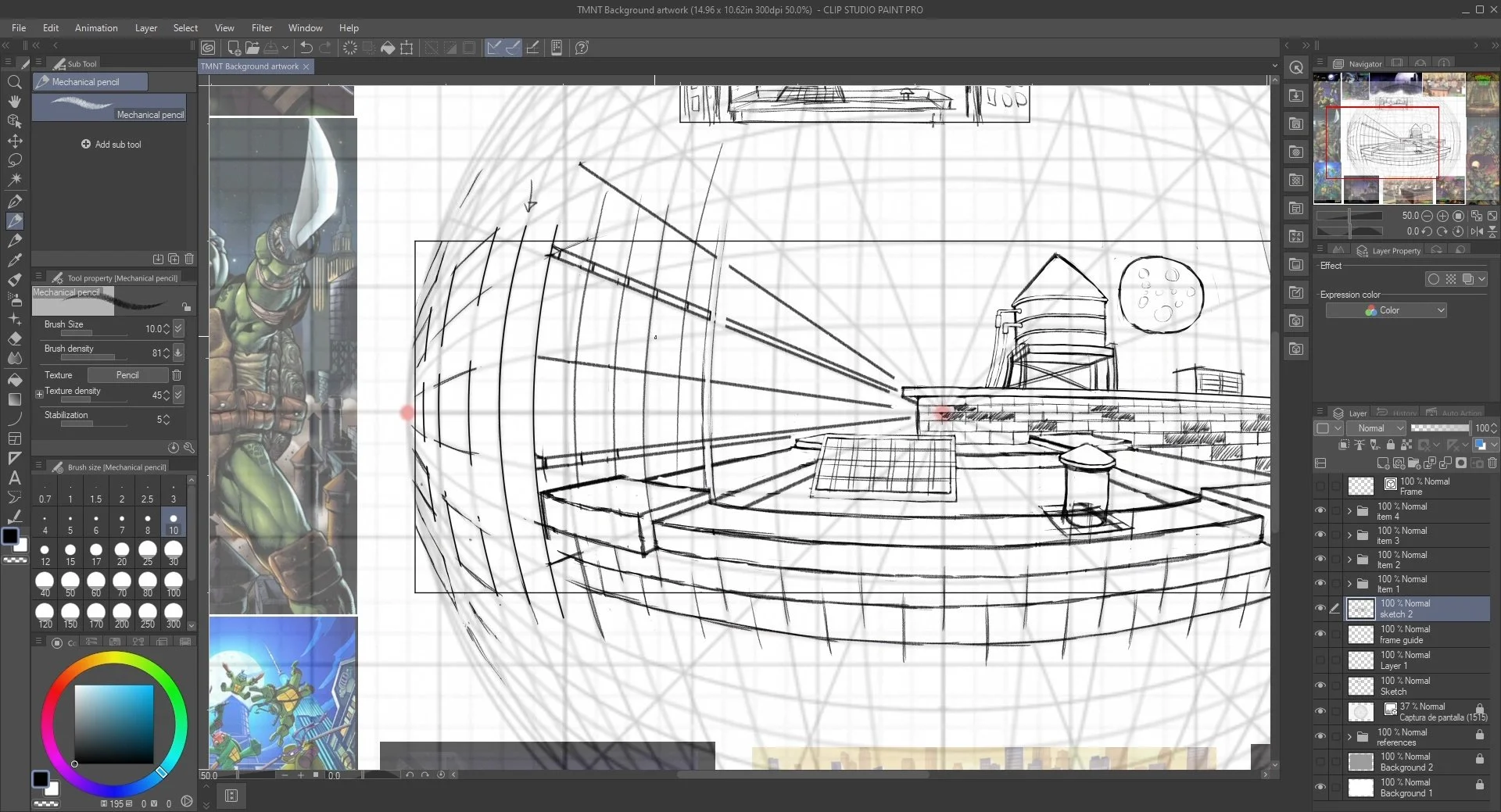The height and width of the screenshot is (812, 1501).
Task: Select the Eraser tool
Action: tap(15, 339)
